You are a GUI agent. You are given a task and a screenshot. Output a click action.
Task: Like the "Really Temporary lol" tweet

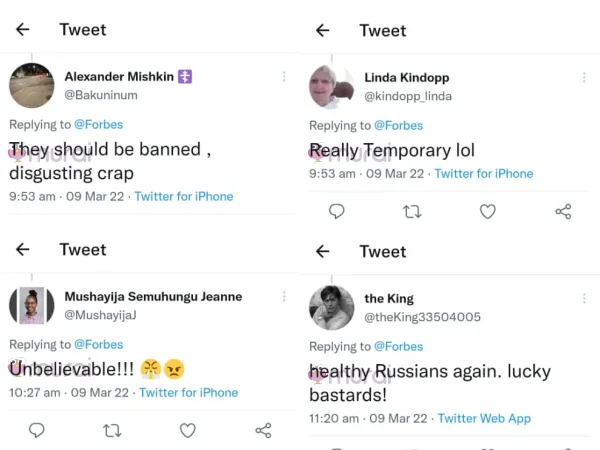[487, 211]
